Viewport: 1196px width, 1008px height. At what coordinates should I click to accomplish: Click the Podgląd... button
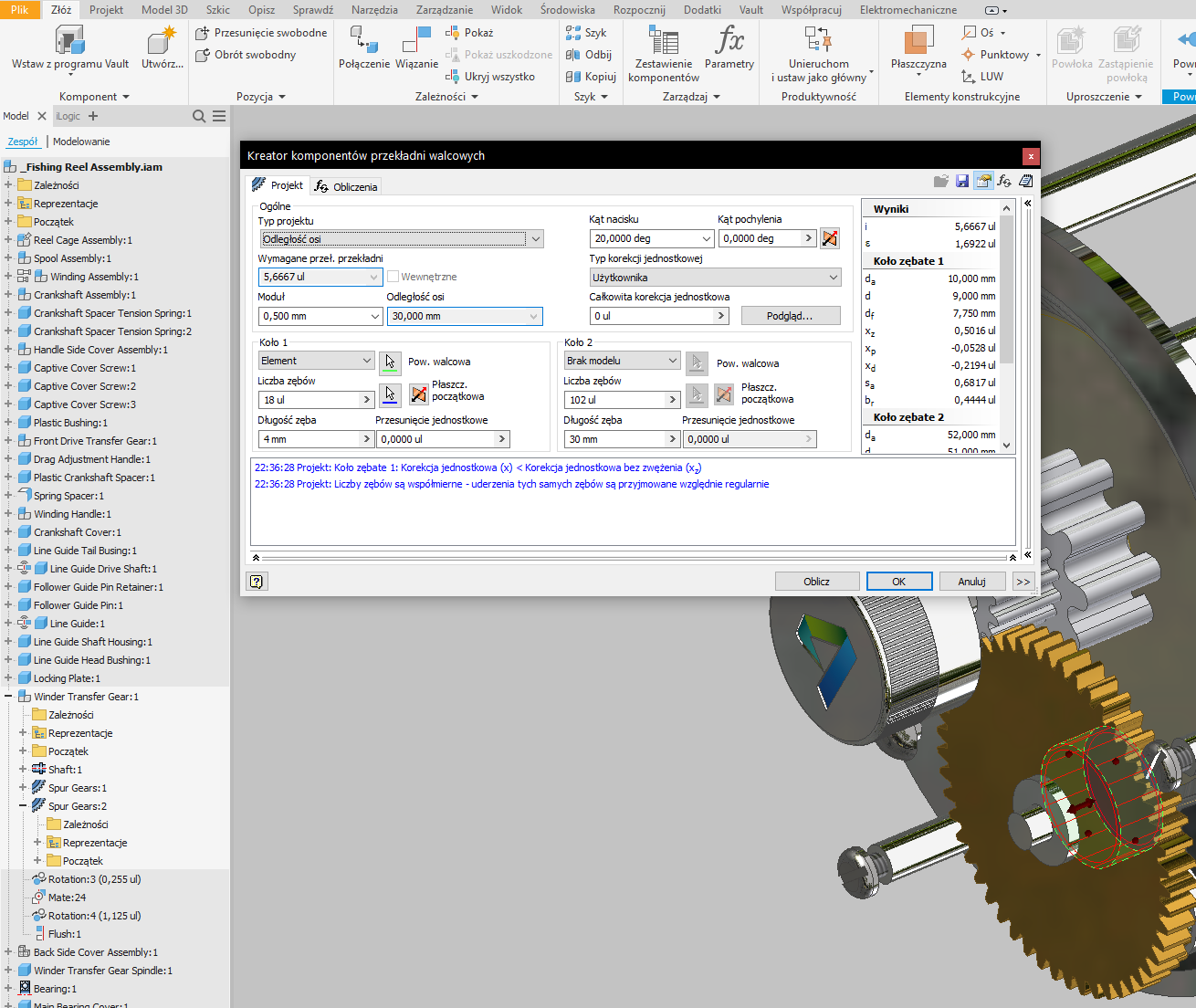click(790, 316)
